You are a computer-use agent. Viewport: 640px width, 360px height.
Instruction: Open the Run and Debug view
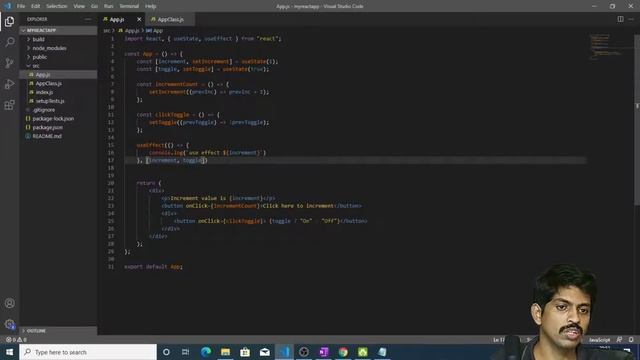(9, 84)
